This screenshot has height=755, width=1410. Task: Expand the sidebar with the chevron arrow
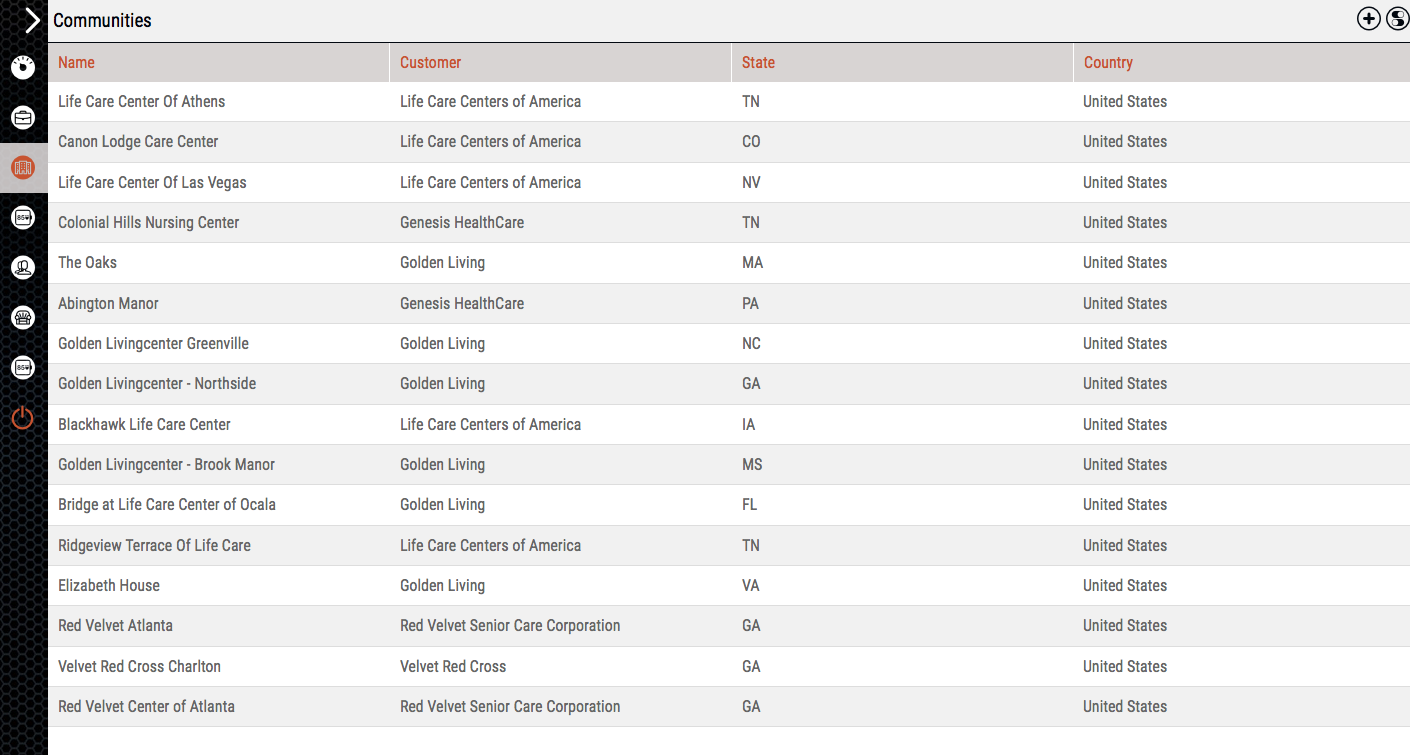(x=32, y=20)
